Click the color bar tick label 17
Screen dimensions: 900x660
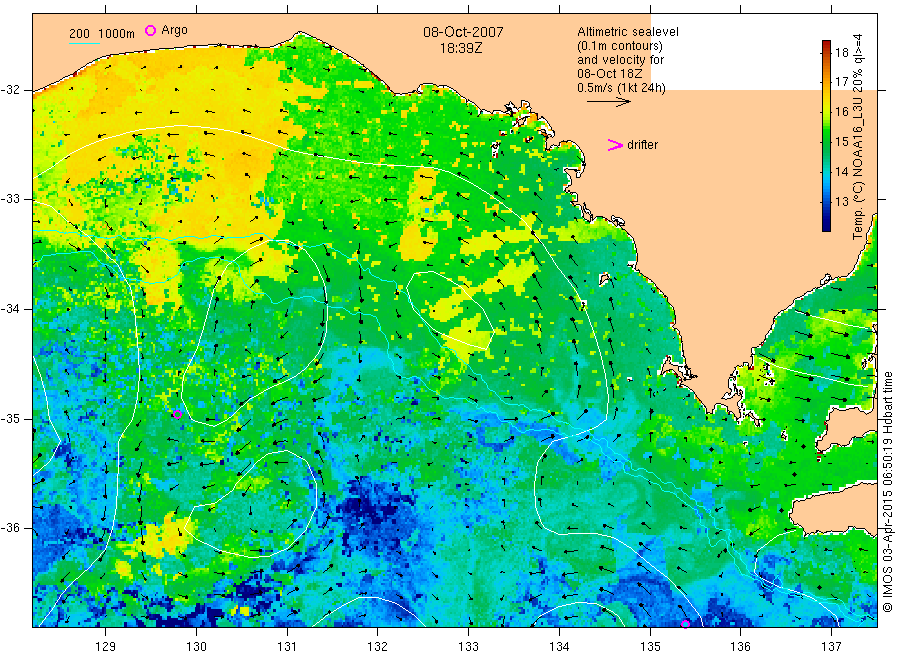[x=841, y=81]
